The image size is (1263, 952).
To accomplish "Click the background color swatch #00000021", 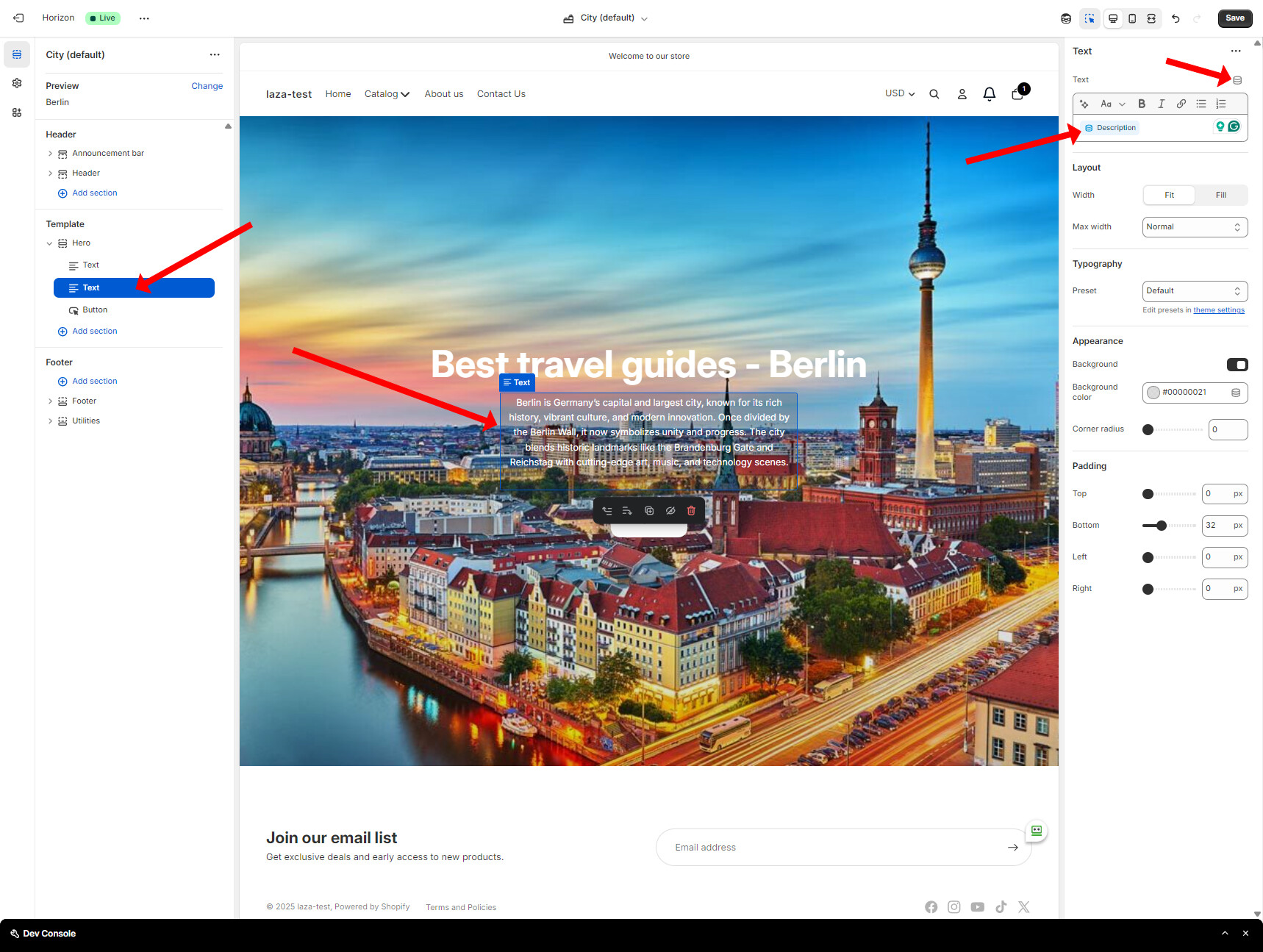I will [1153, 393].
